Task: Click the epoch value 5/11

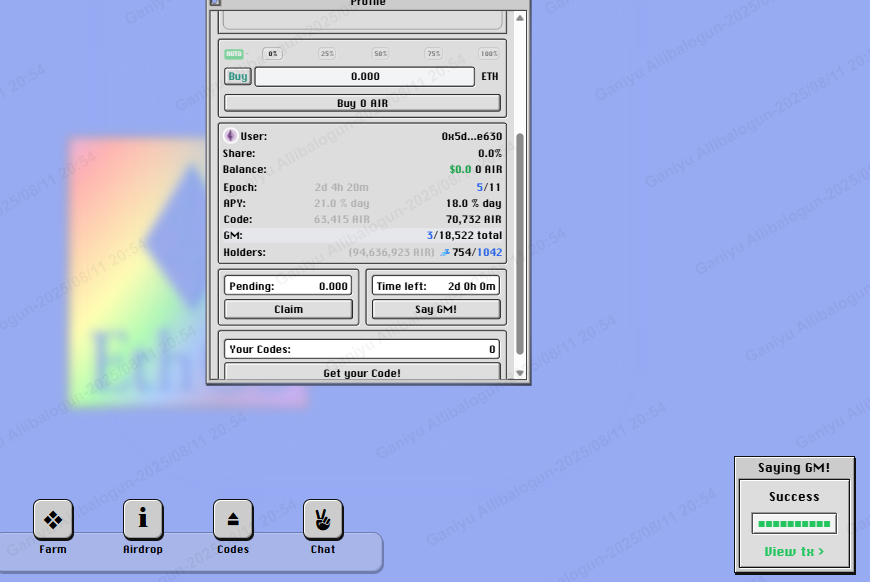Action: (488, 188)
